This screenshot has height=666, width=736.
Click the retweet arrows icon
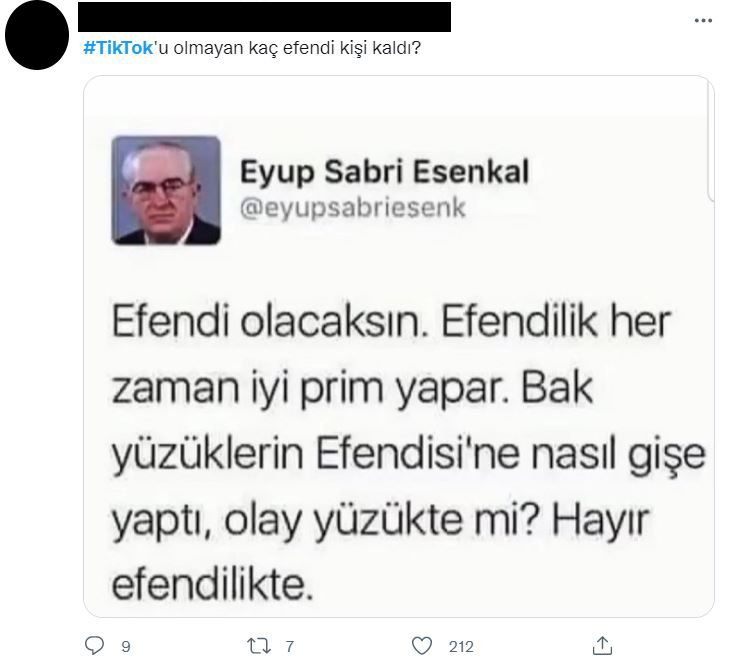(x=259, y=646)
